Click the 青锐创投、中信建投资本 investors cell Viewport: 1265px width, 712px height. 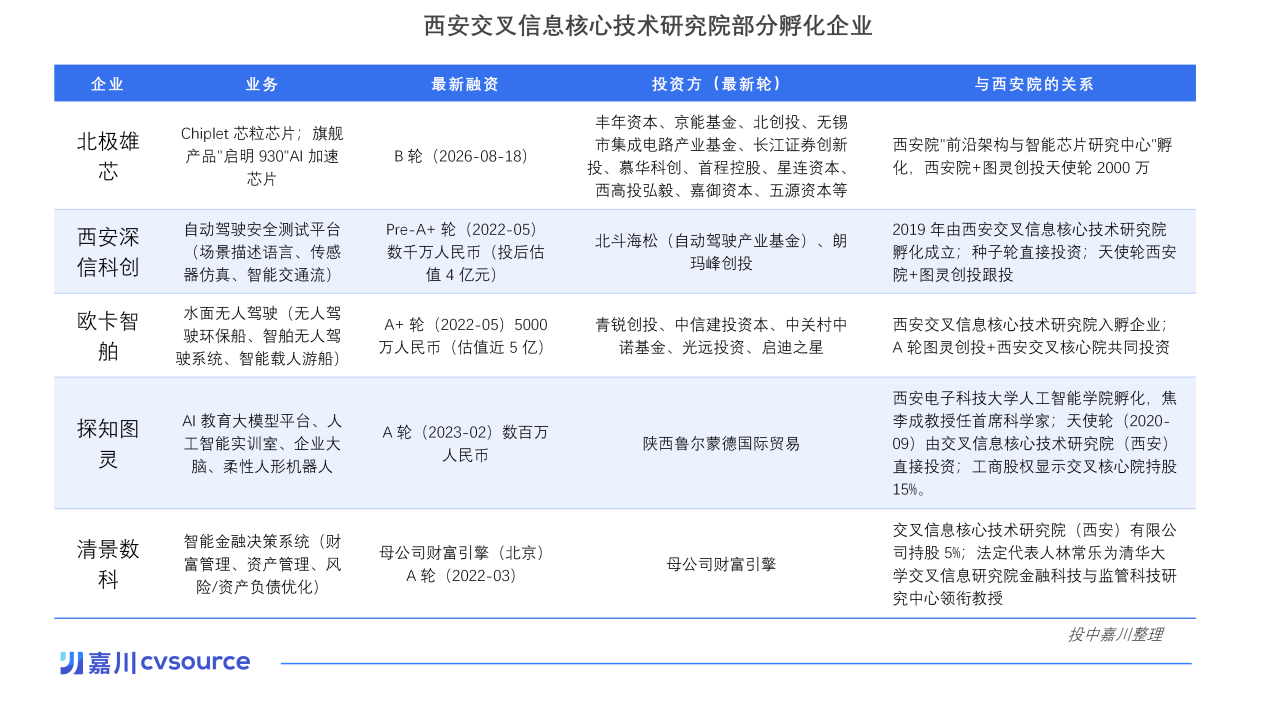(721, 336)
